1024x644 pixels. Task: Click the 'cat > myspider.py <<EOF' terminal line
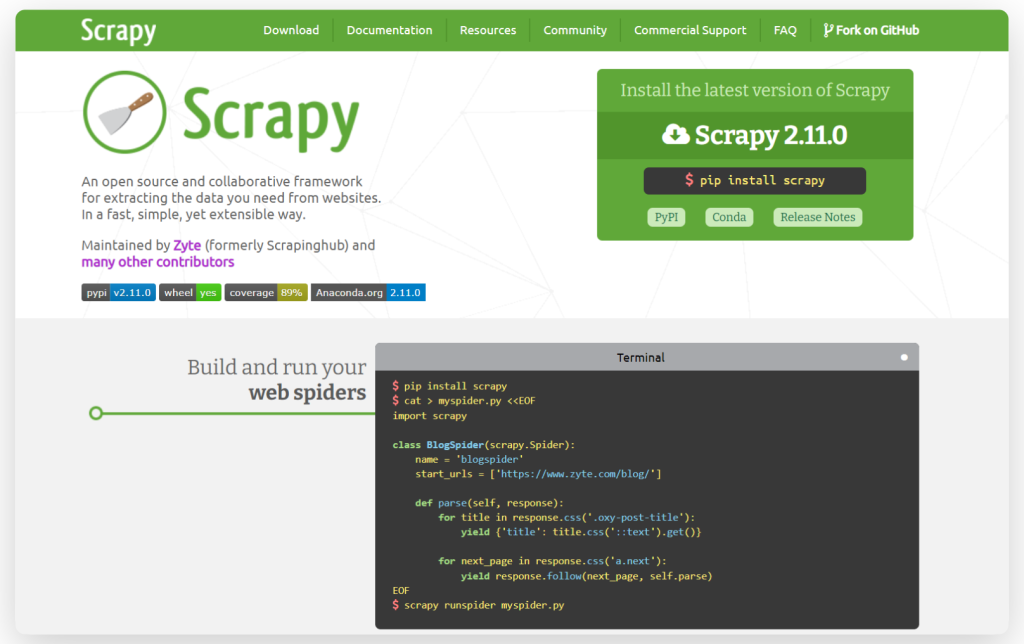click(x=464, y=401)
